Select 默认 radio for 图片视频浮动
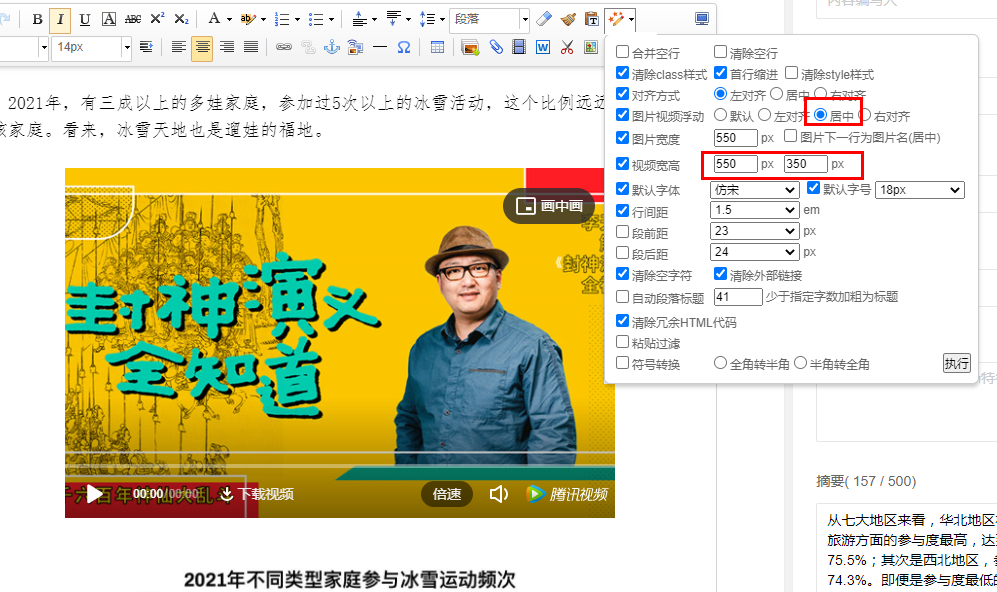Viewport: 997px width, 592px height. [720, 115]
